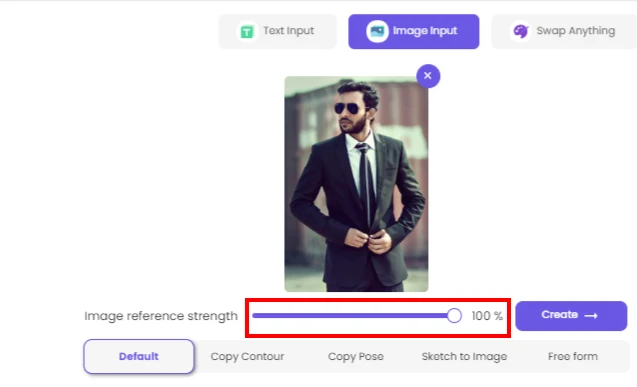This screenshot has height=387, width=637.
Task: Pick the Sketch to Image mode
Action: tap(464, 357)
